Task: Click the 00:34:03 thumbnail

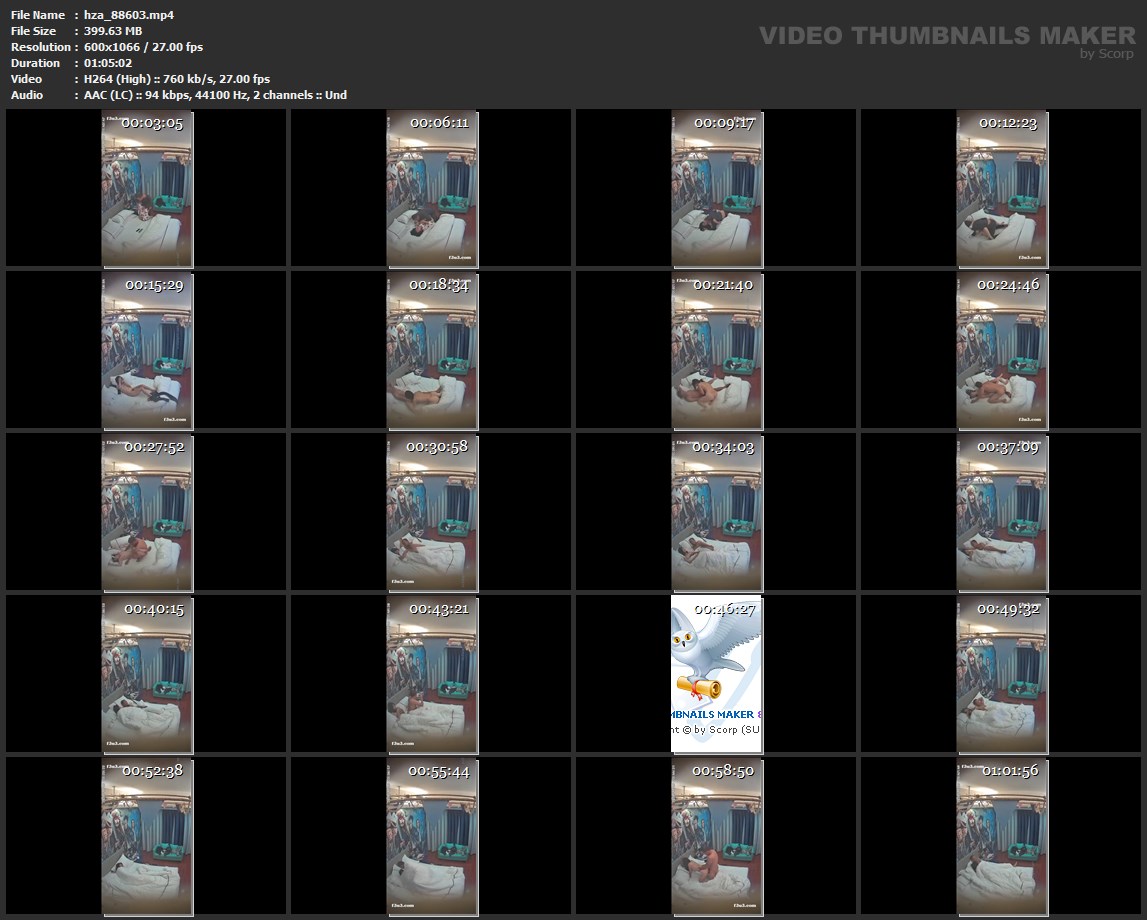Action: click(x=717, y=513)
